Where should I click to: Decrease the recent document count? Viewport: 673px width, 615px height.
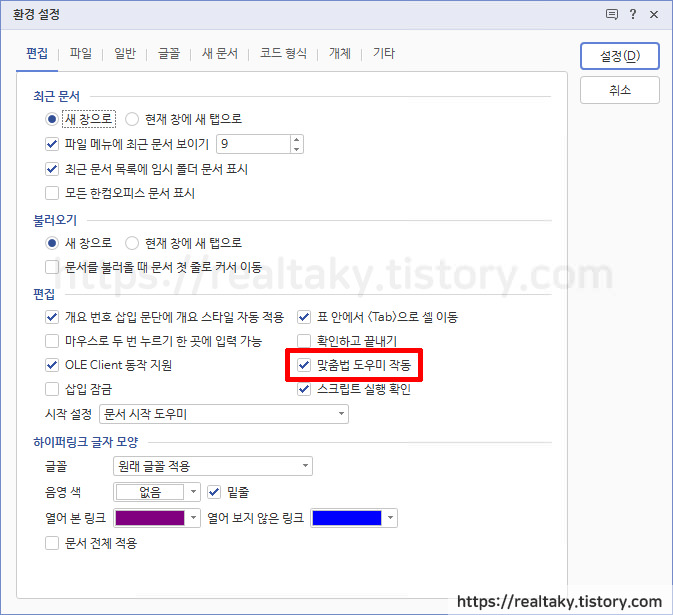pos(297,148)
